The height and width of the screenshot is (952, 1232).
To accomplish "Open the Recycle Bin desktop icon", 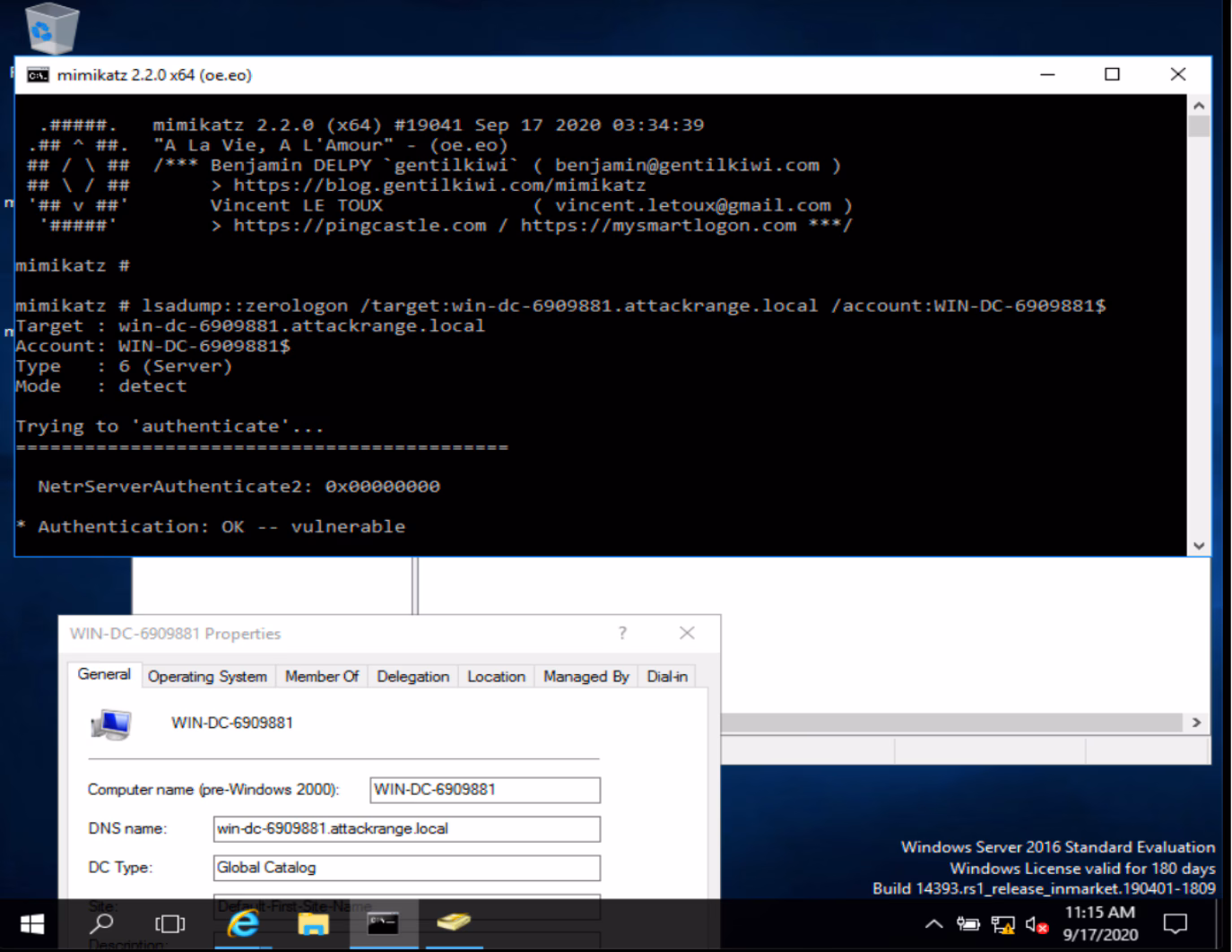I will pyautogui.click(x=51, y=29).
